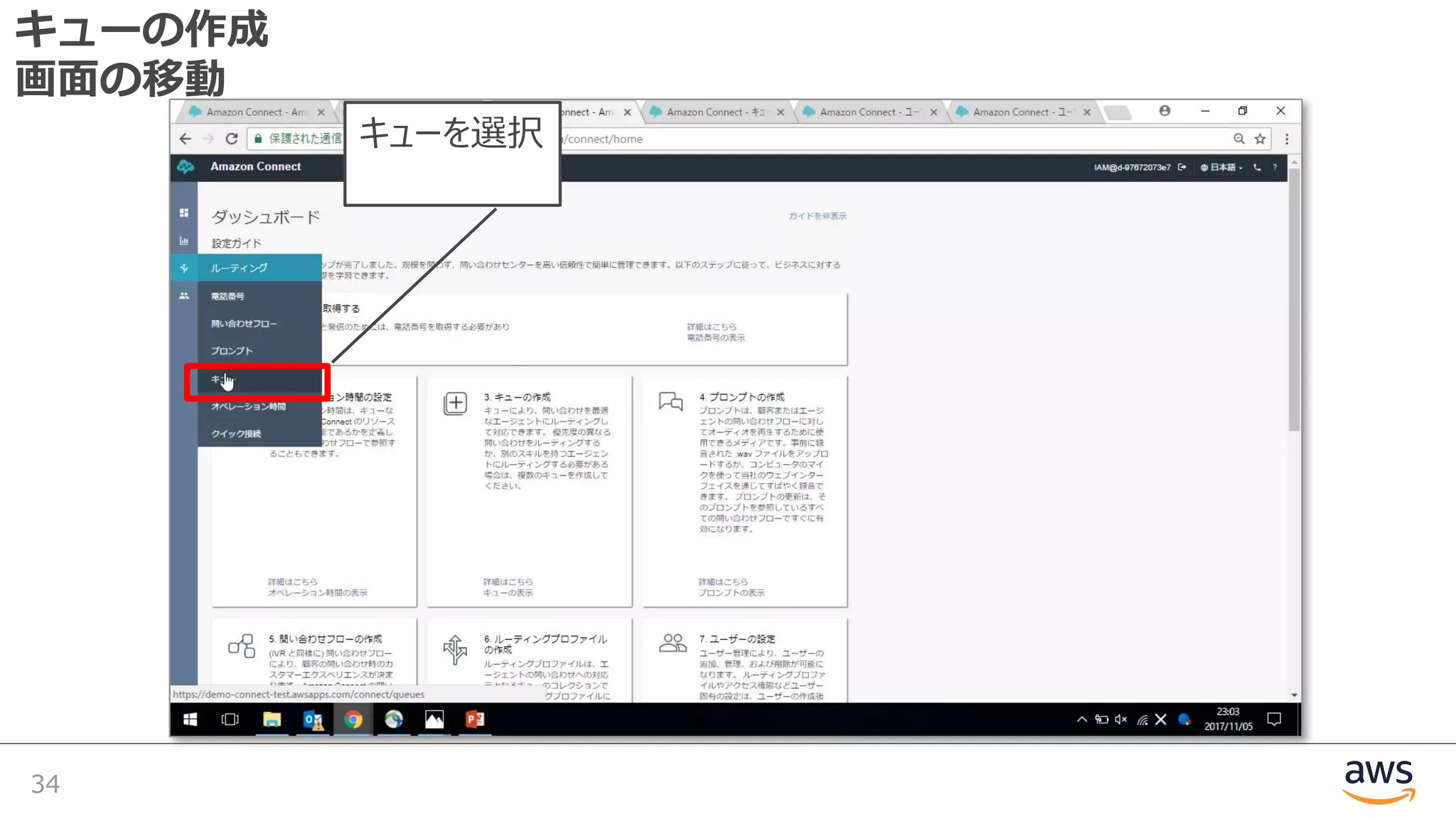Open Photos app from taskbar
The width and height of the screenshot is (1456, 819).
pyautogui.click(x=434, y=719)
